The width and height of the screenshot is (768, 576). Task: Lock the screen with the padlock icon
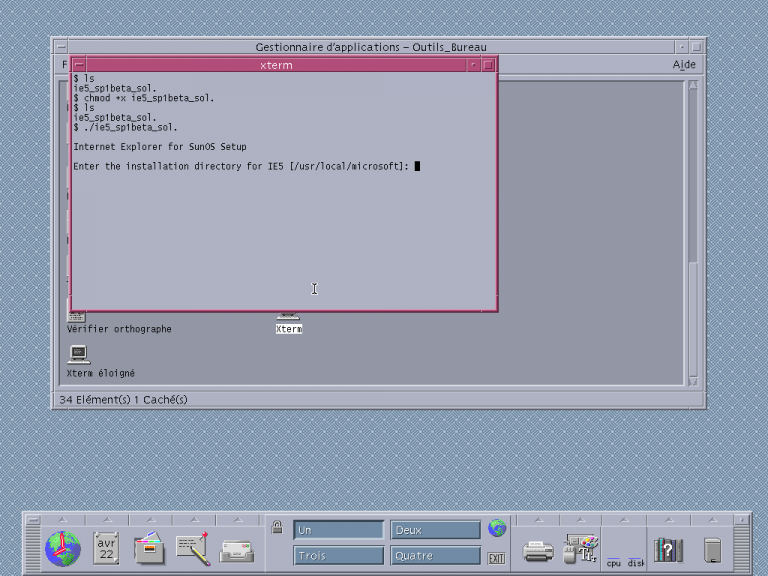point(277,527)
